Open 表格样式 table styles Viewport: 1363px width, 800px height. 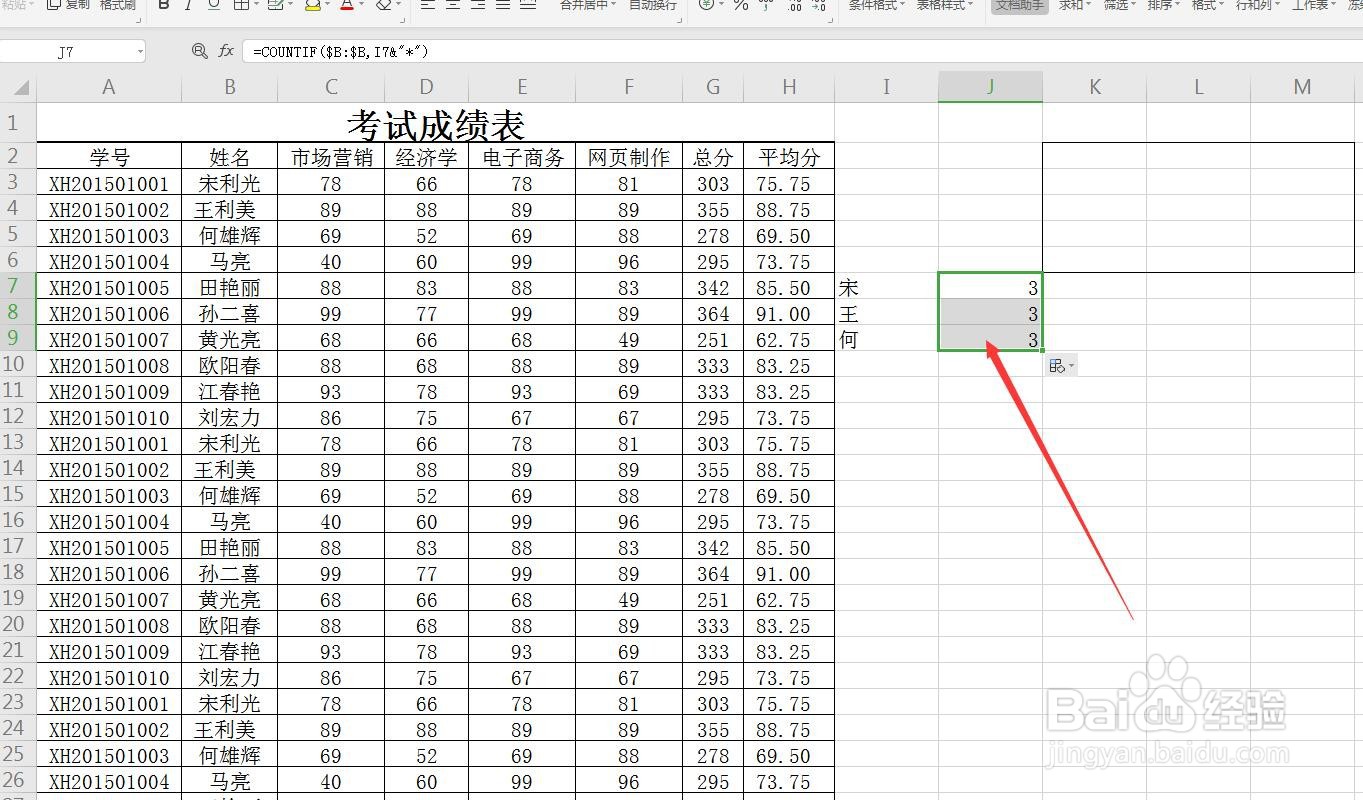click(939, 8)
